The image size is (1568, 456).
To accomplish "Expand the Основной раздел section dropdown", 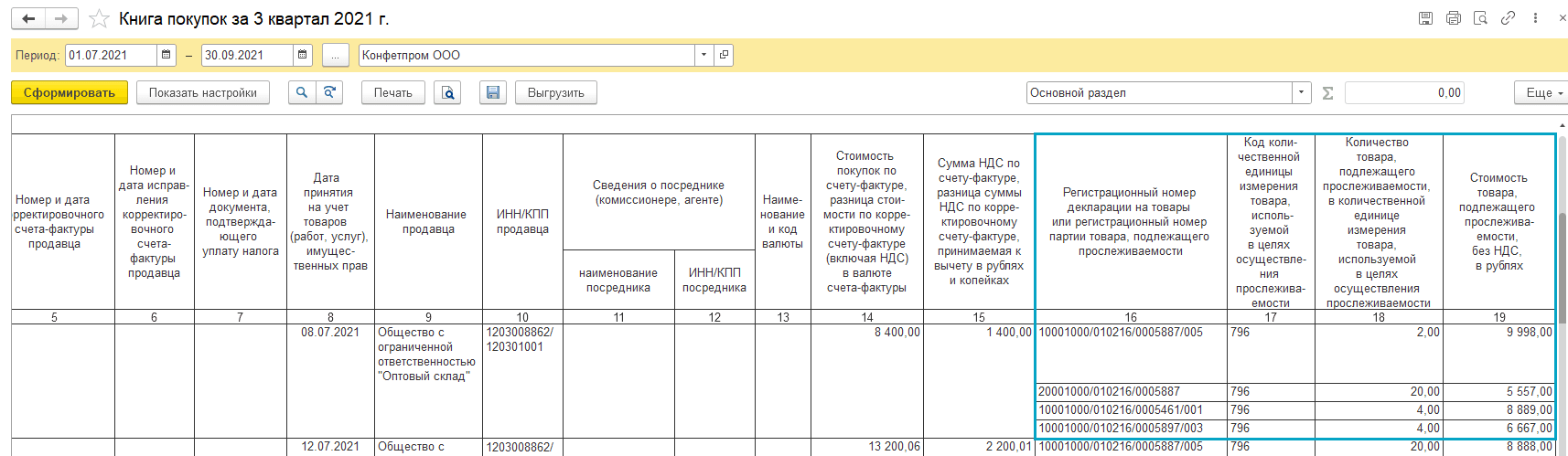I will click(x=1303, y=92).
